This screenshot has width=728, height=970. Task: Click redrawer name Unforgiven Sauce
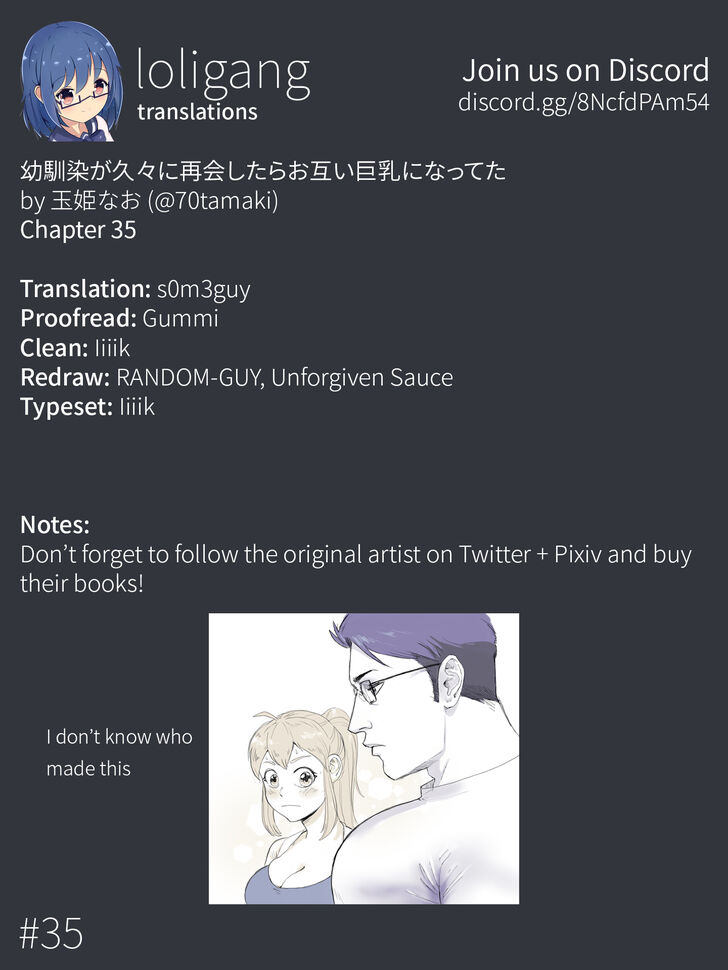[x=362, y=377]
